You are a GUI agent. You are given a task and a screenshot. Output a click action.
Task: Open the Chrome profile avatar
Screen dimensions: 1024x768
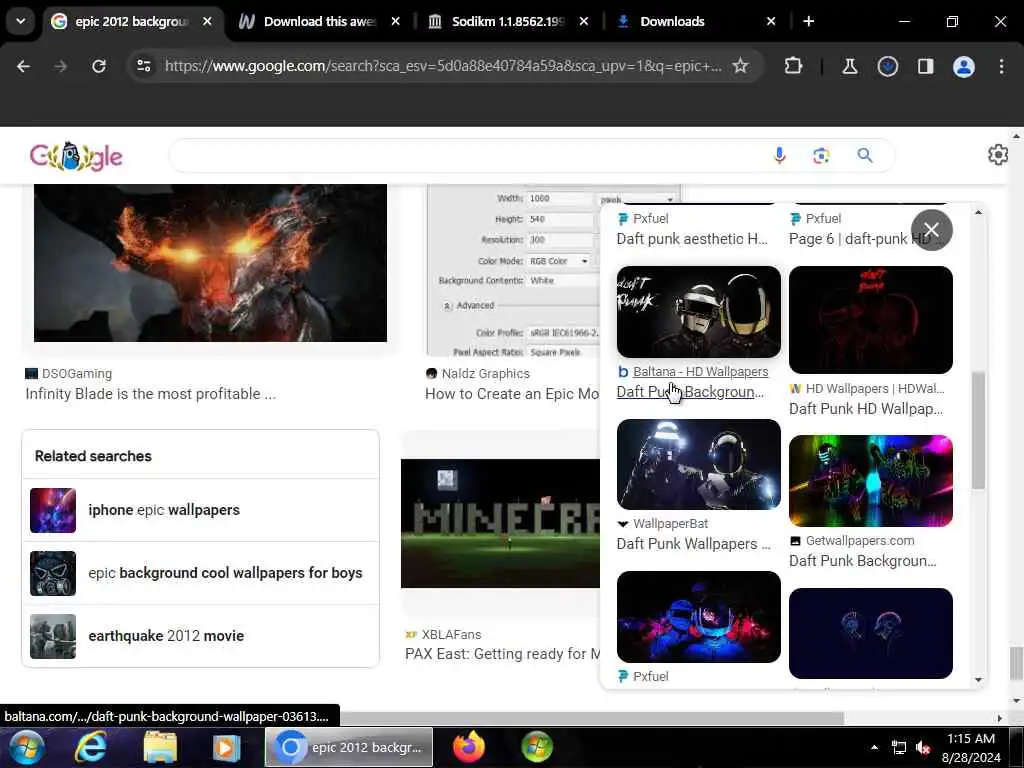pyautogui.click(x=963, y=66)
